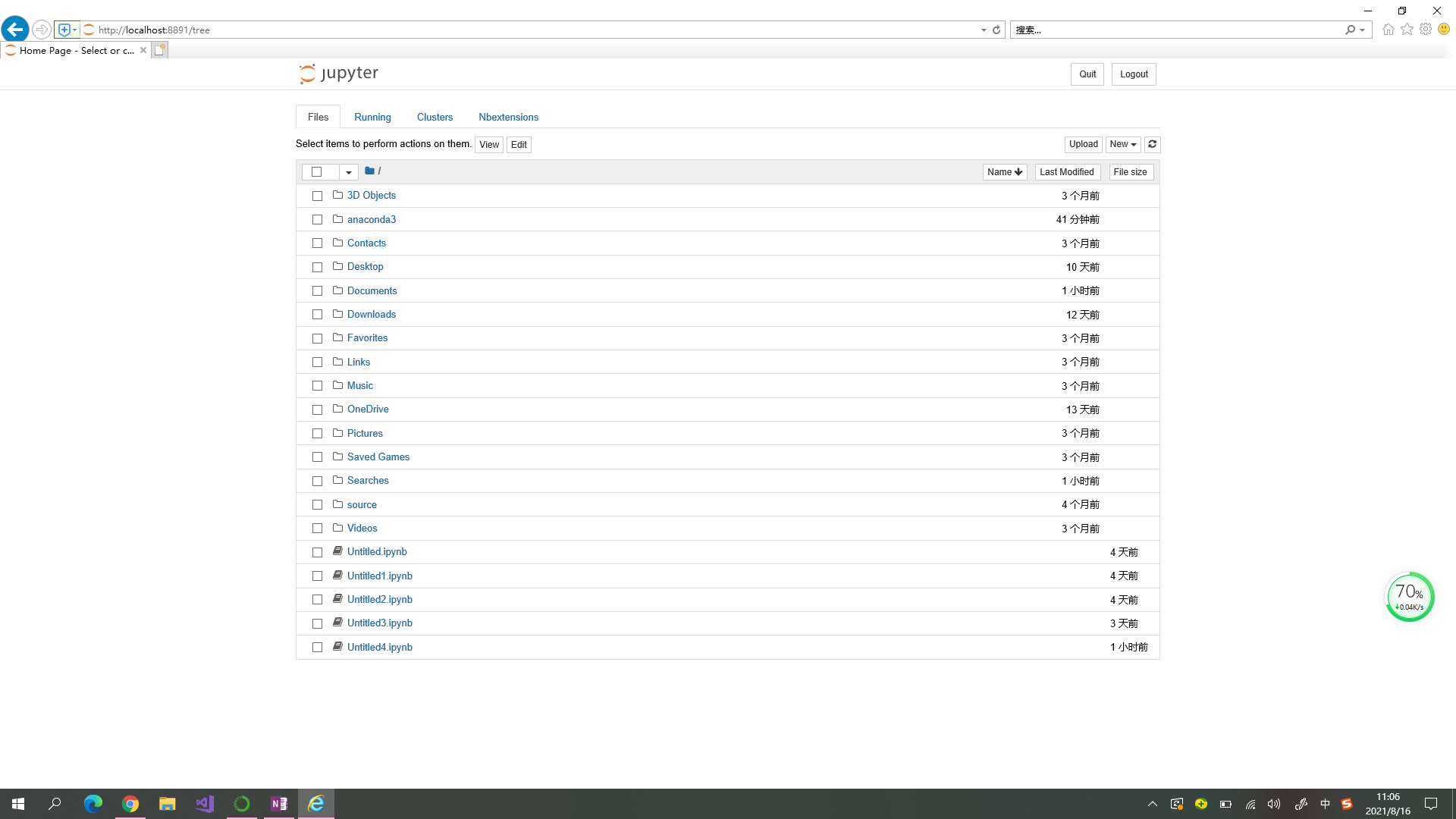Switch to the Running tab
This screenshot has height=819, width=1456.
click(372, 117)
